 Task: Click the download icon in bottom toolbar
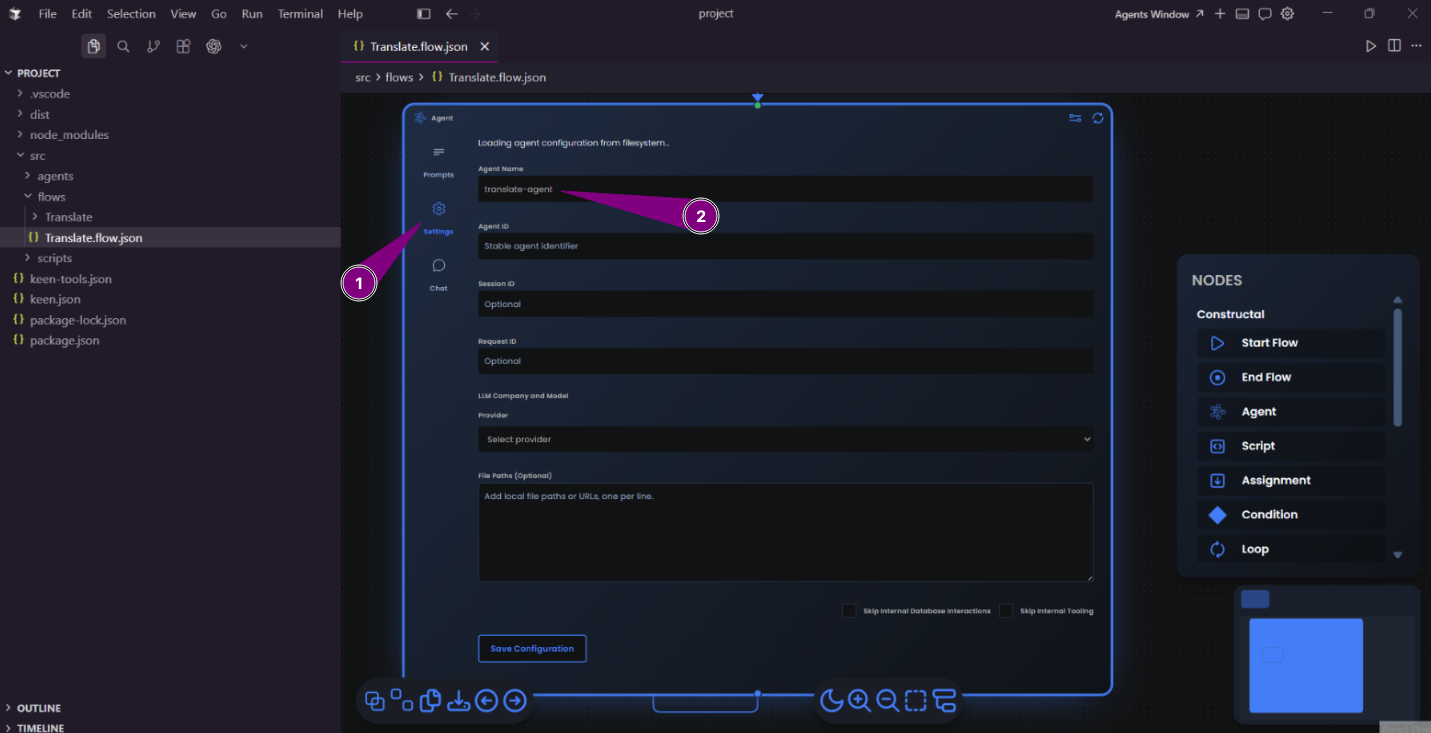458,701
